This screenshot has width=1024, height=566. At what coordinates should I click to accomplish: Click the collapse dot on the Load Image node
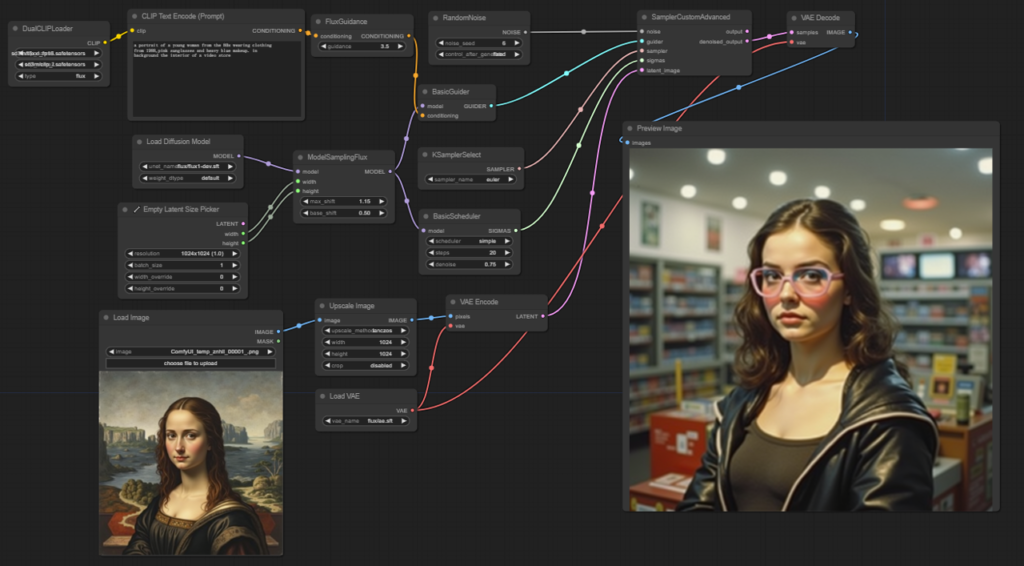point(107,317)
